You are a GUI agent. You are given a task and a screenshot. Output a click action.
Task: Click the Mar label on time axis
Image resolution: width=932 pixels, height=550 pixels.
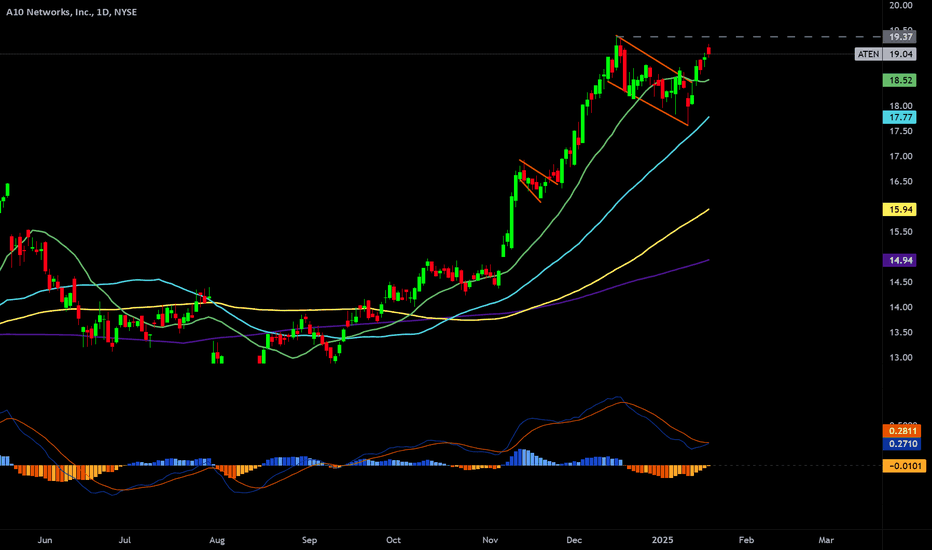click(x=826, y=540)
